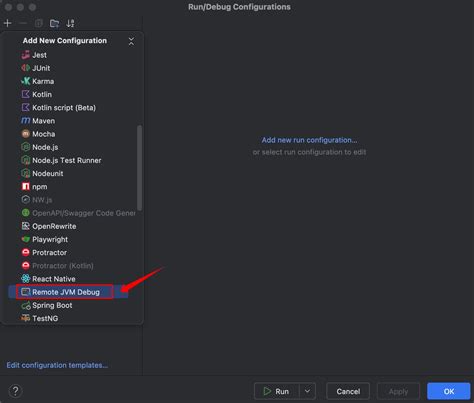Click the React Native icon in the list
This screenshot has width=474, height=403.
26,279
